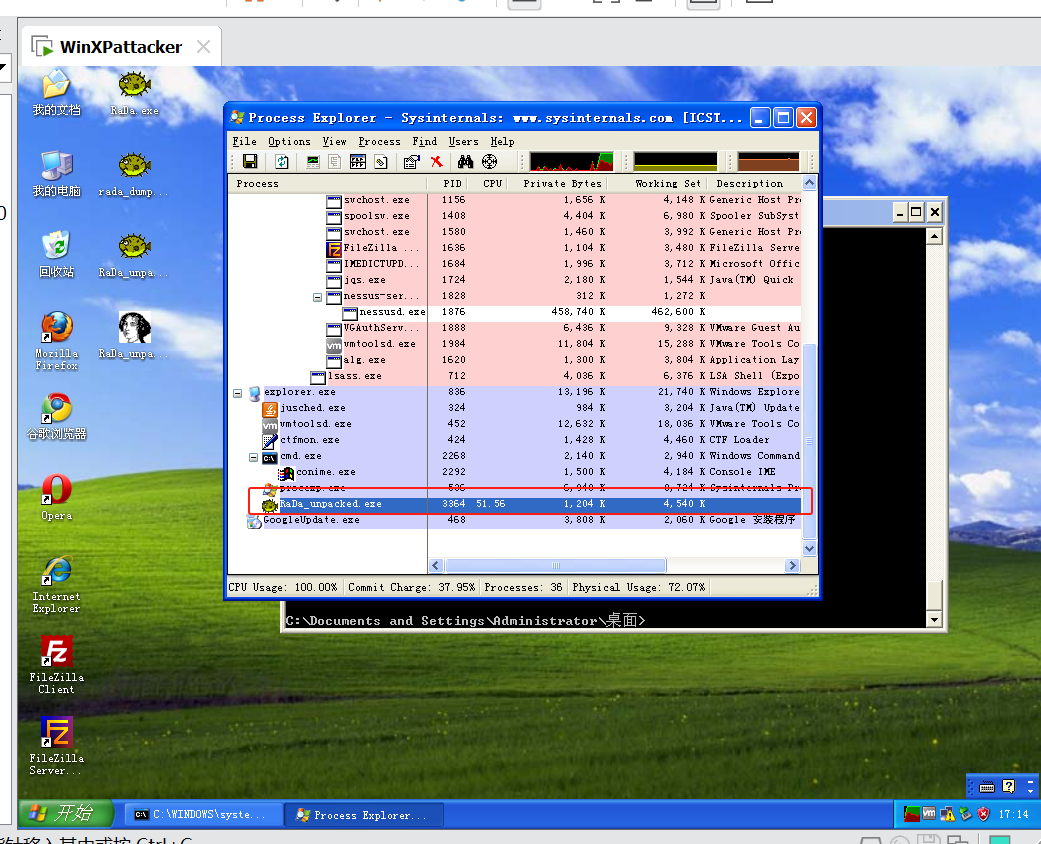Collapse the cmd.exe tree node
Screen dimensions: 1041x844
click(x=253, y=457)
